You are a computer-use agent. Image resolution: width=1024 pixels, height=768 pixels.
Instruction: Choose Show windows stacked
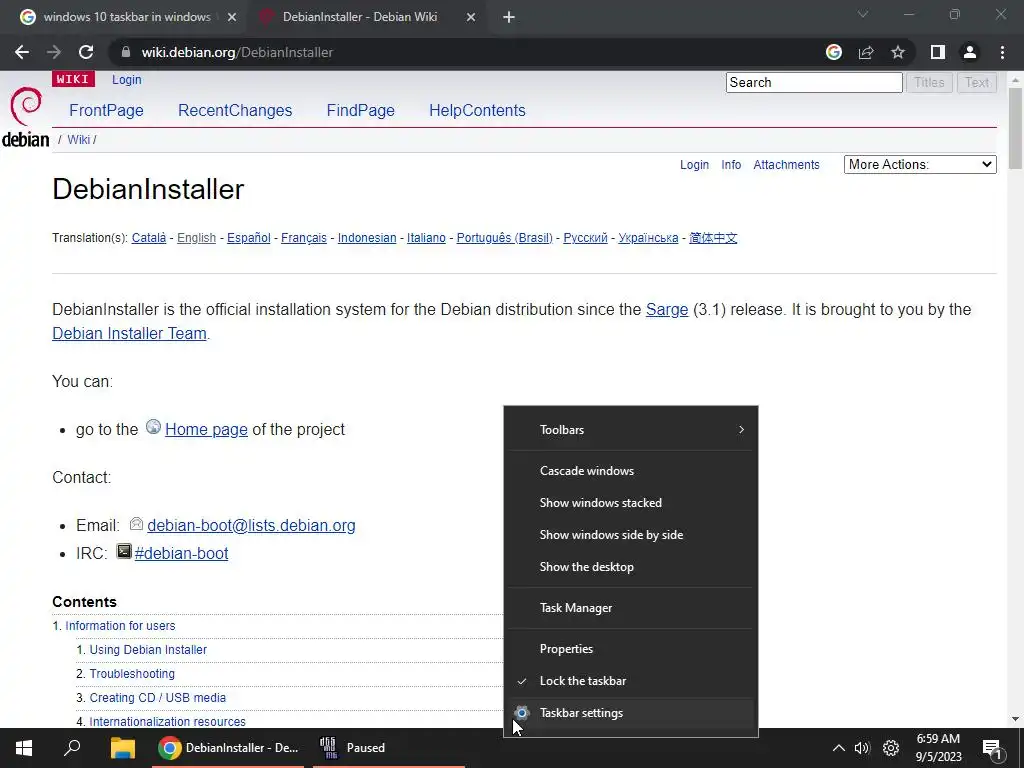[632, 503]
